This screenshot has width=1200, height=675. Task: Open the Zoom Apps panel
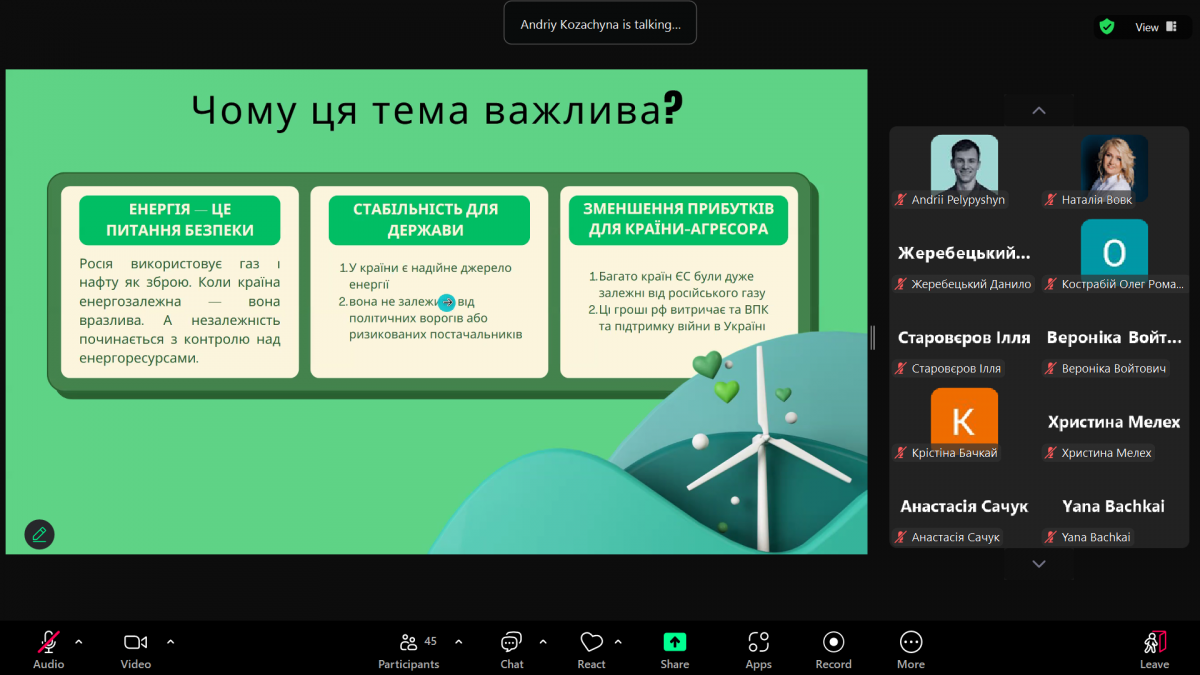[758, 640]
